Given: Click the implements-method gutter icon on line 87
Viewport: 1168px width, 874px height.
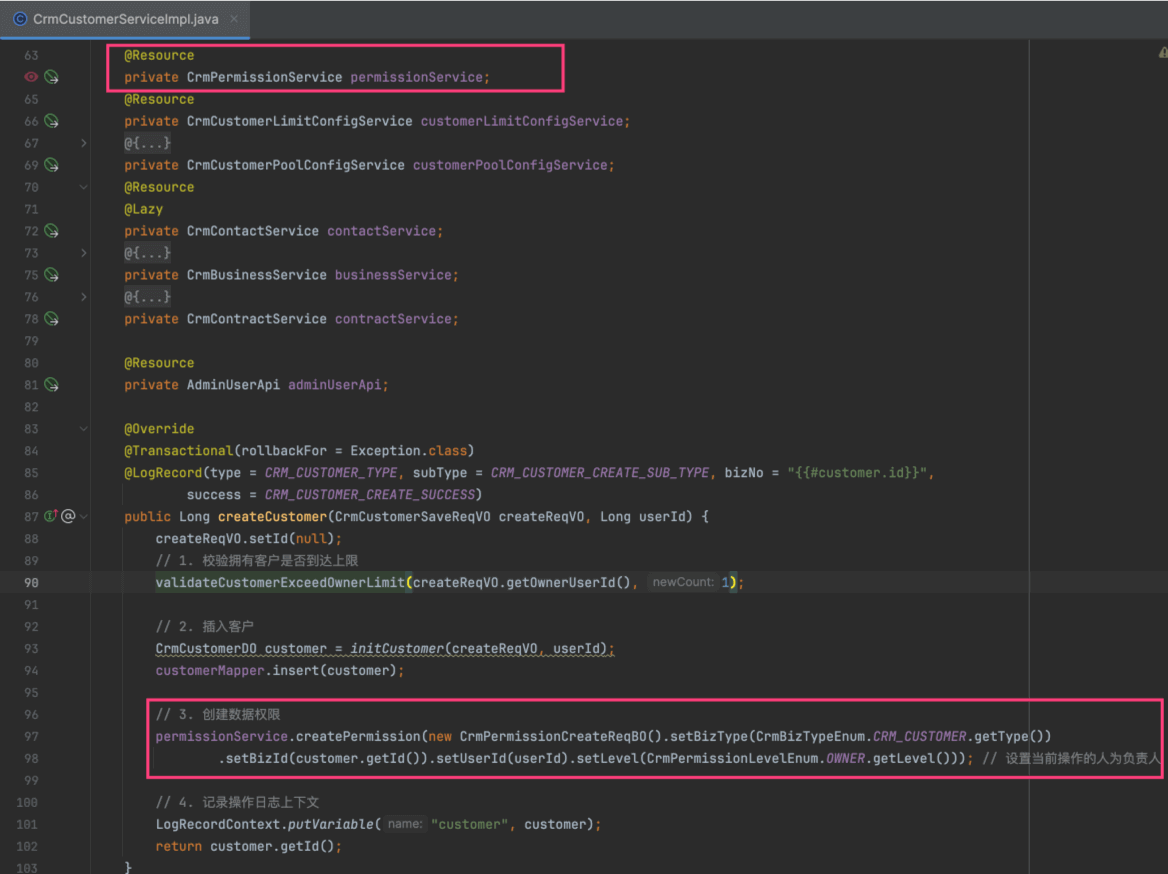Looking at the screenshot, I should [50, 517].
